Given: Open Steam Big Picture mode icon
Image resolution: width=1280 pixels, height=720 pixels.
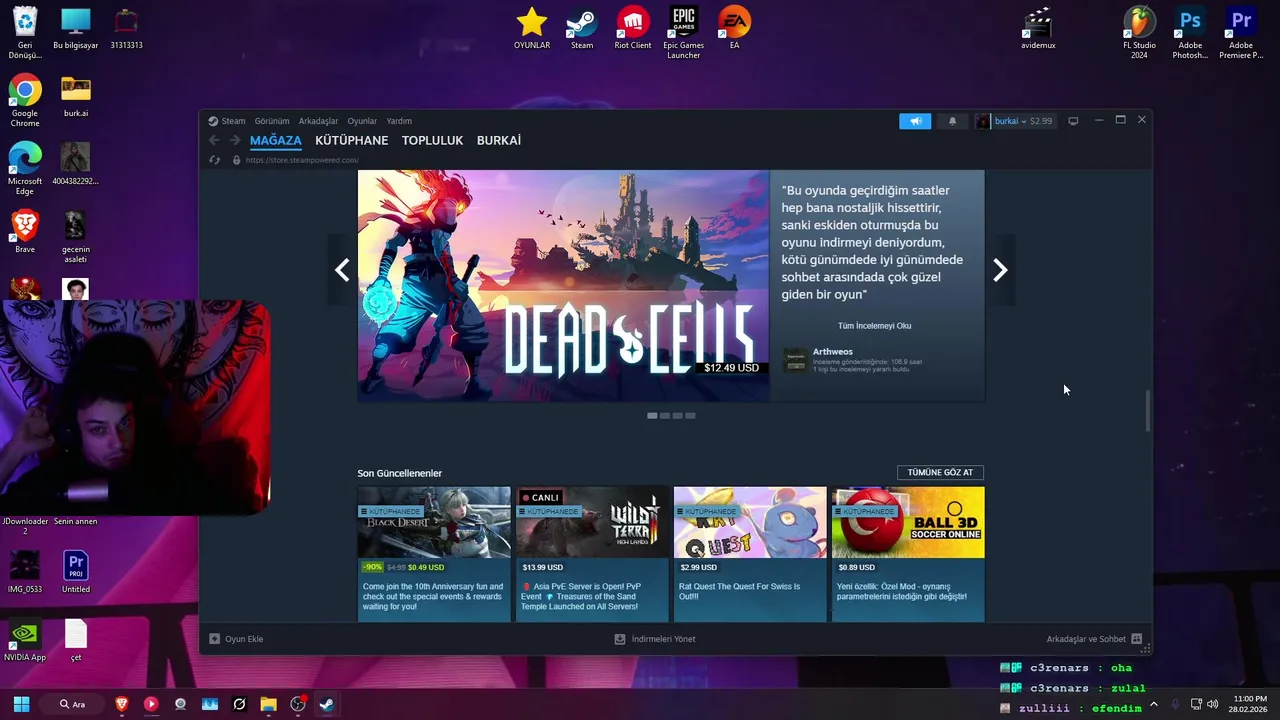Looking at the screenshot, I should click(x=1073, y=121).
